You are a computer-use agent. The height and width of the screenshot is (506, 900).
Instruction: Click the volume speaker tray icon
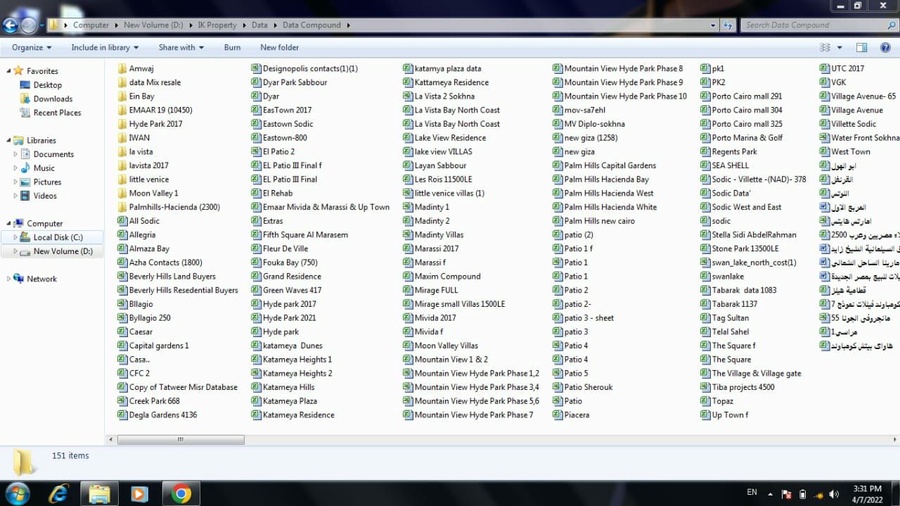pyautogui.click(x=834, y=494)
